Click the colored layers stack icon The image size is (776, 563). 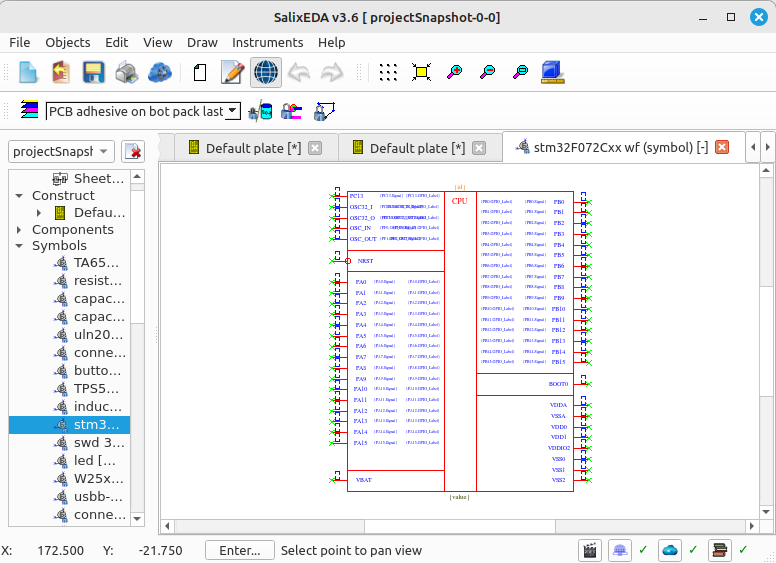(29, 109)
